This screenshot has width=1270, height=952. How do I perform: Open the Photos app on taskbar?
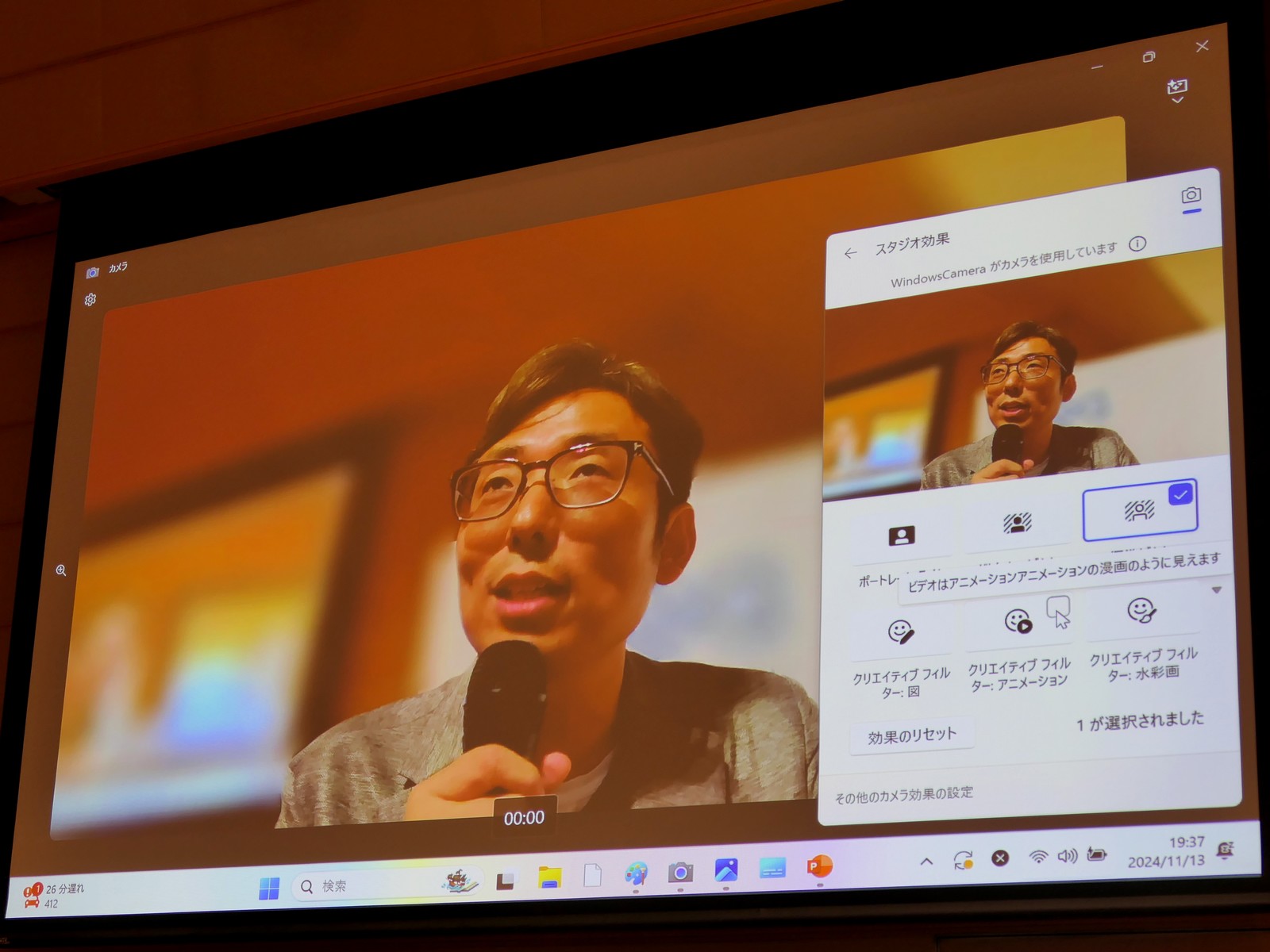(726, 870)
